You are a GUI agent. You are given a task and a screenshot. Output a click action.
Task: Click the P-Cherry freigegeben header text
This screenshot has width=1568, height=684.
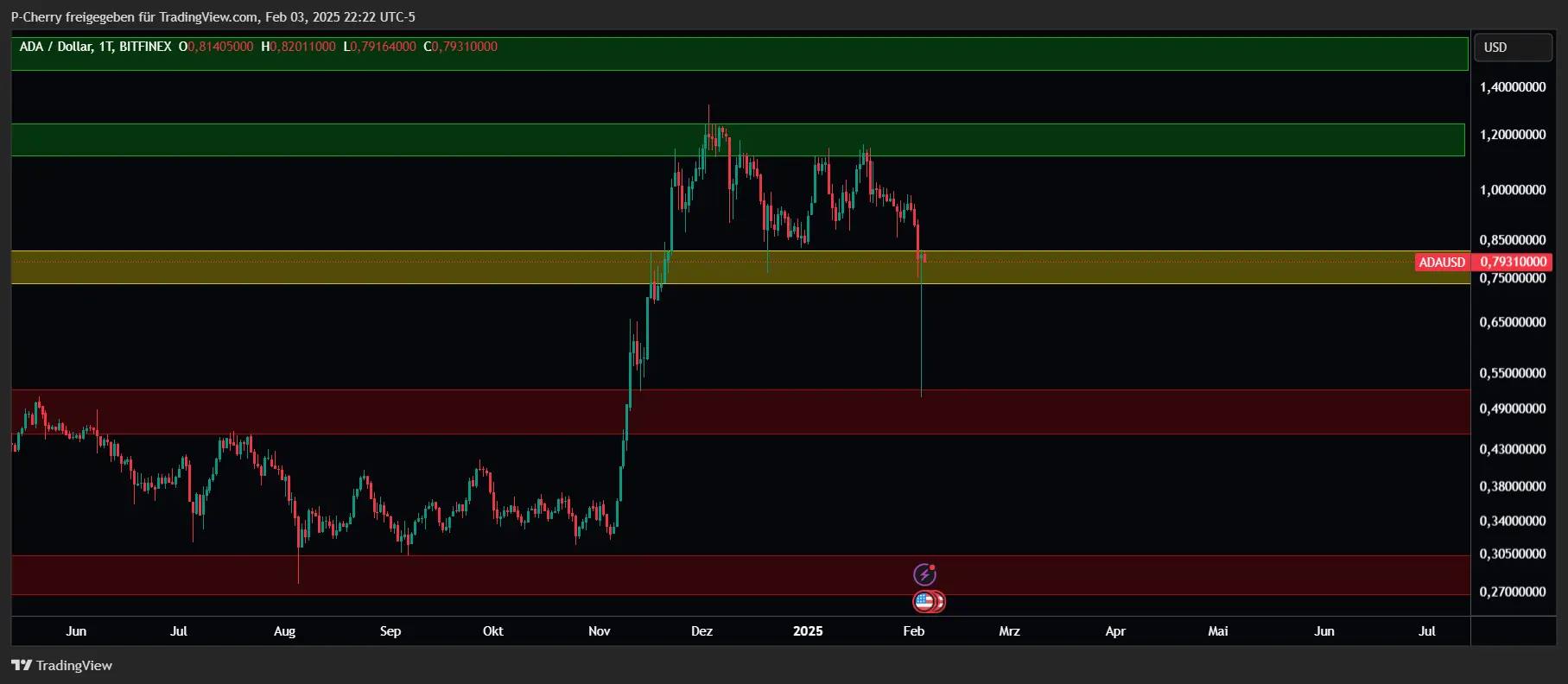213,17
